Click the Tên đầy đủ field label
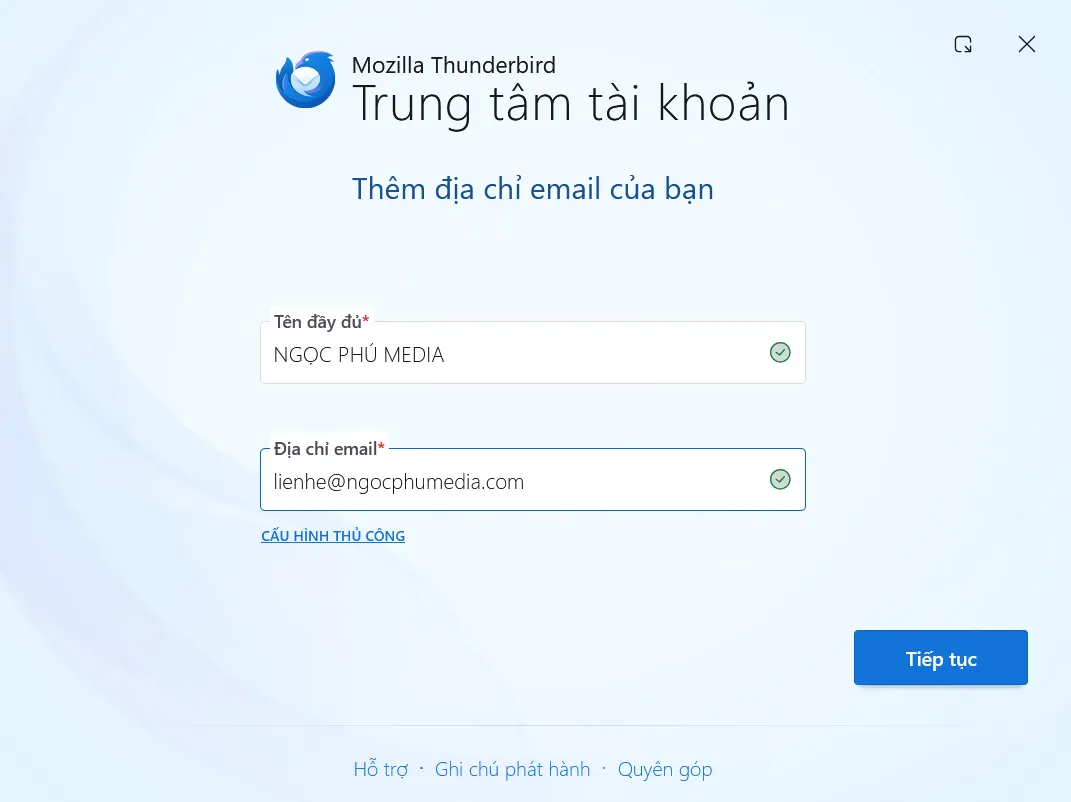The image size is (1071, 802). click(318, 322)
